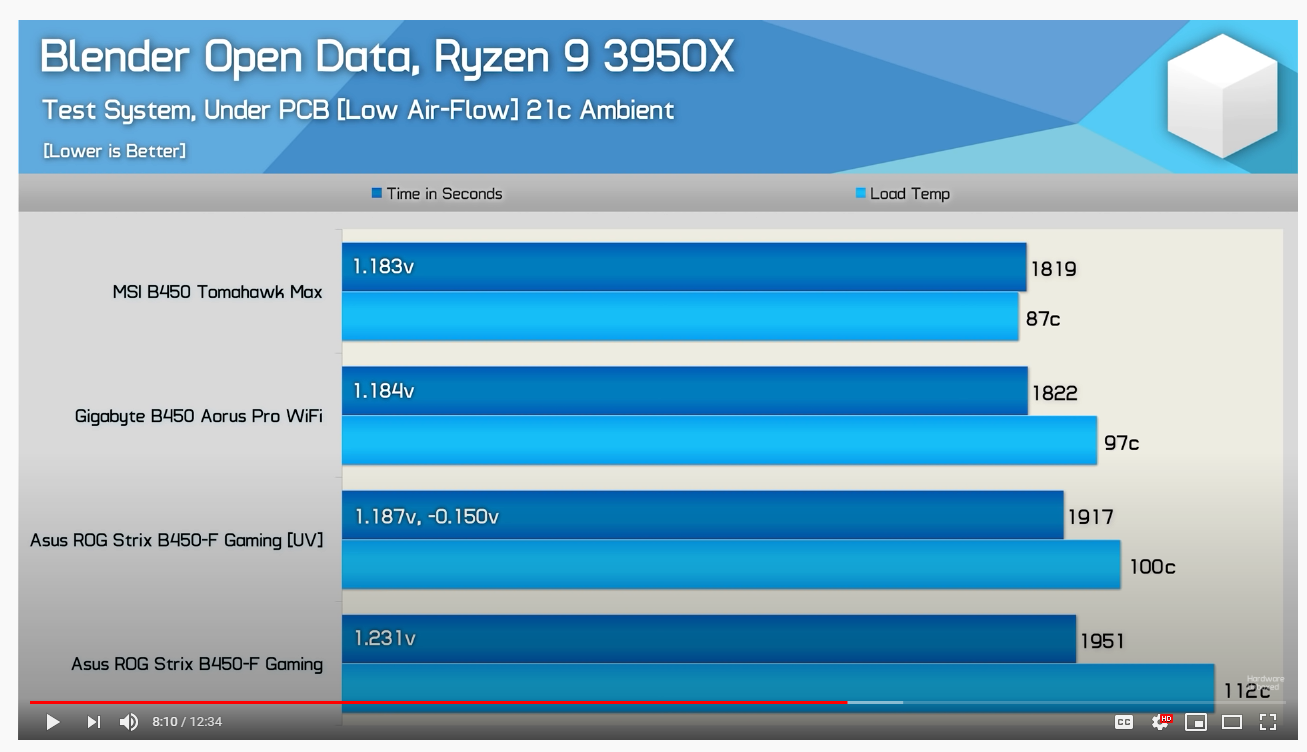Click the "1951" time value
The width and height of the screenshot is (1307, 752).
pos(1103,641)
